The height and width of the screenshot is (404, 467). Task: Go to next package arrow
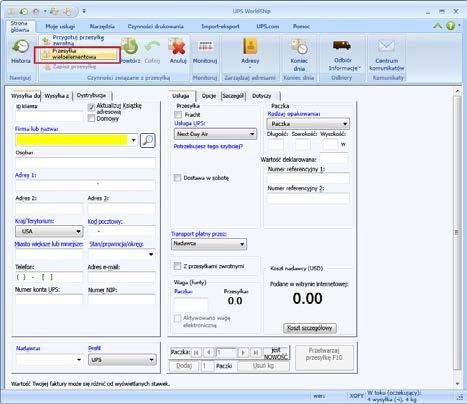[243, 352]
